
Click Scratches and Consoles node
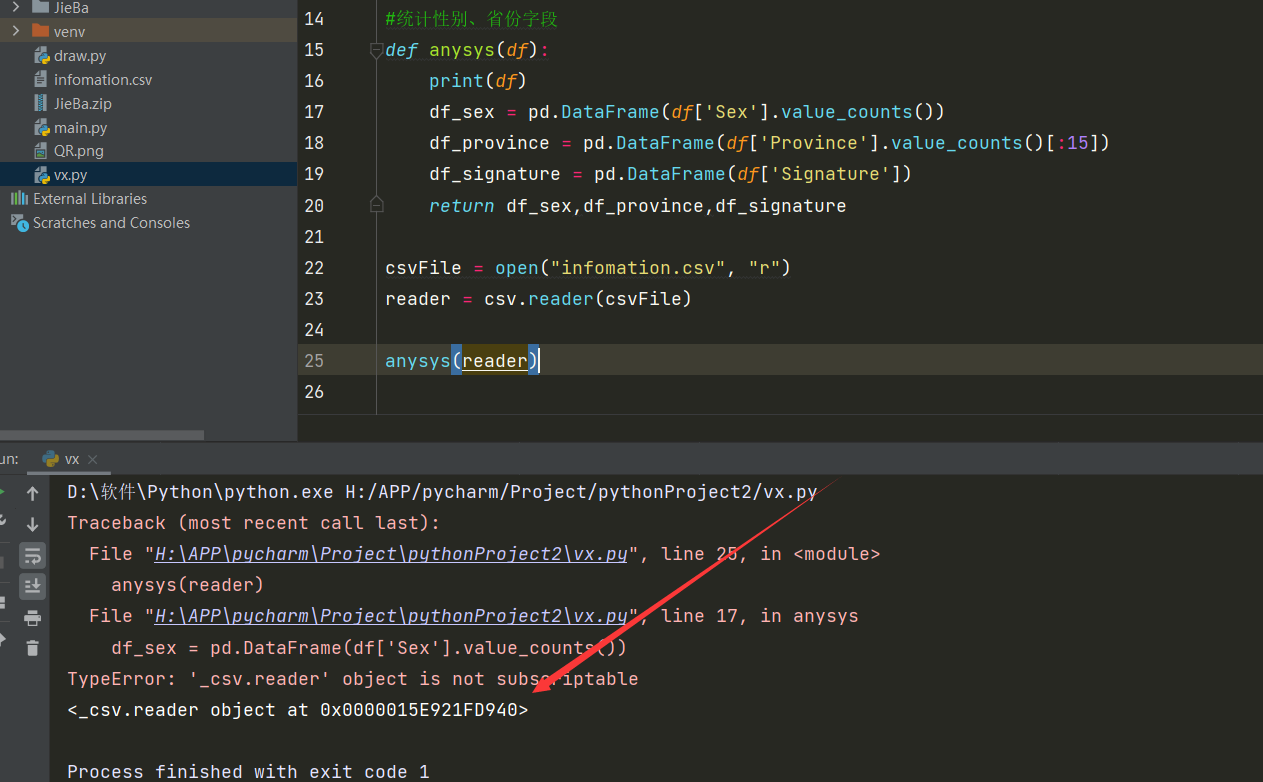click(x=111, y=223)
